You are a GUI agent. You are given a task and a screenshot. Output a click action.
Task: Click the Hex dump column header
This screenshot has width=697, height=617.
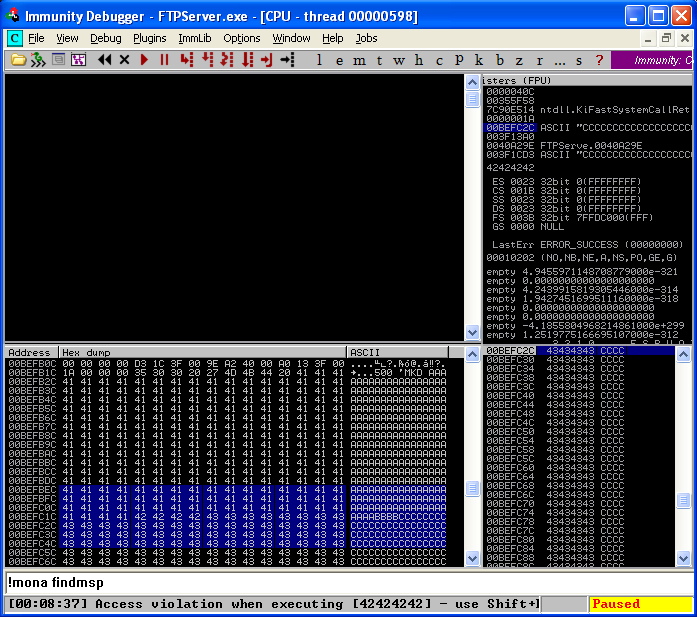pos(202,353)
